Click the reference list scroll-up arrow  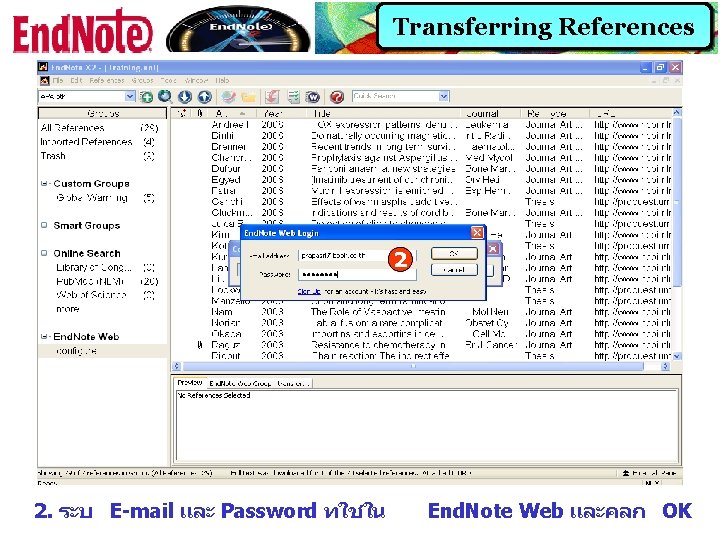(x=677, y=112)
